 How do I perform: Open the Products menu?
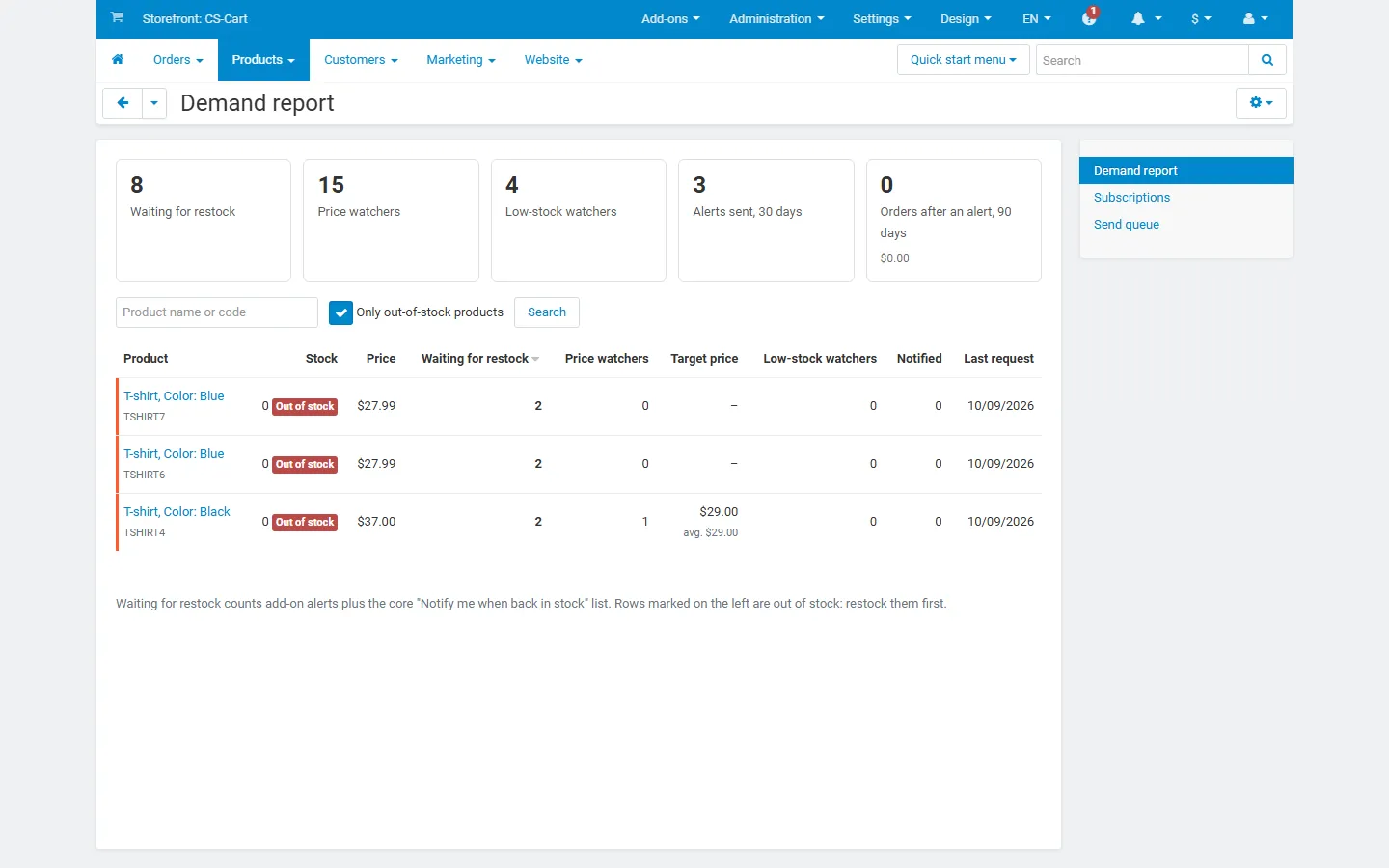pos(263,60)
